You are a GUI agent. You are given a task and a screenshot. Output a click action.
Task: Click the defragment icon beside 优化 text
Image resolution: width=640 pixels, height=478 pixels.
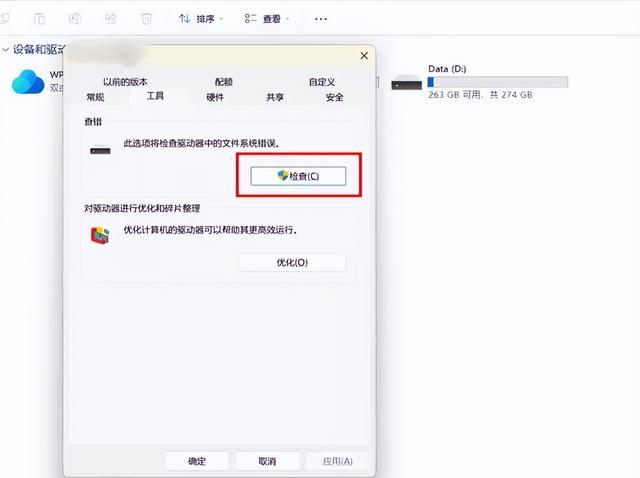(x=100, y=236)
